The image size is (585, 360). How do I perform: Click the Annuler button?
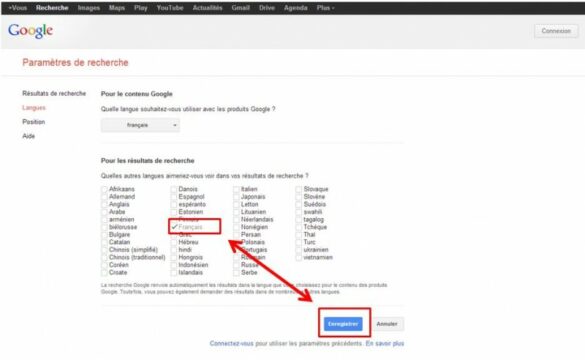click(387, 324)
